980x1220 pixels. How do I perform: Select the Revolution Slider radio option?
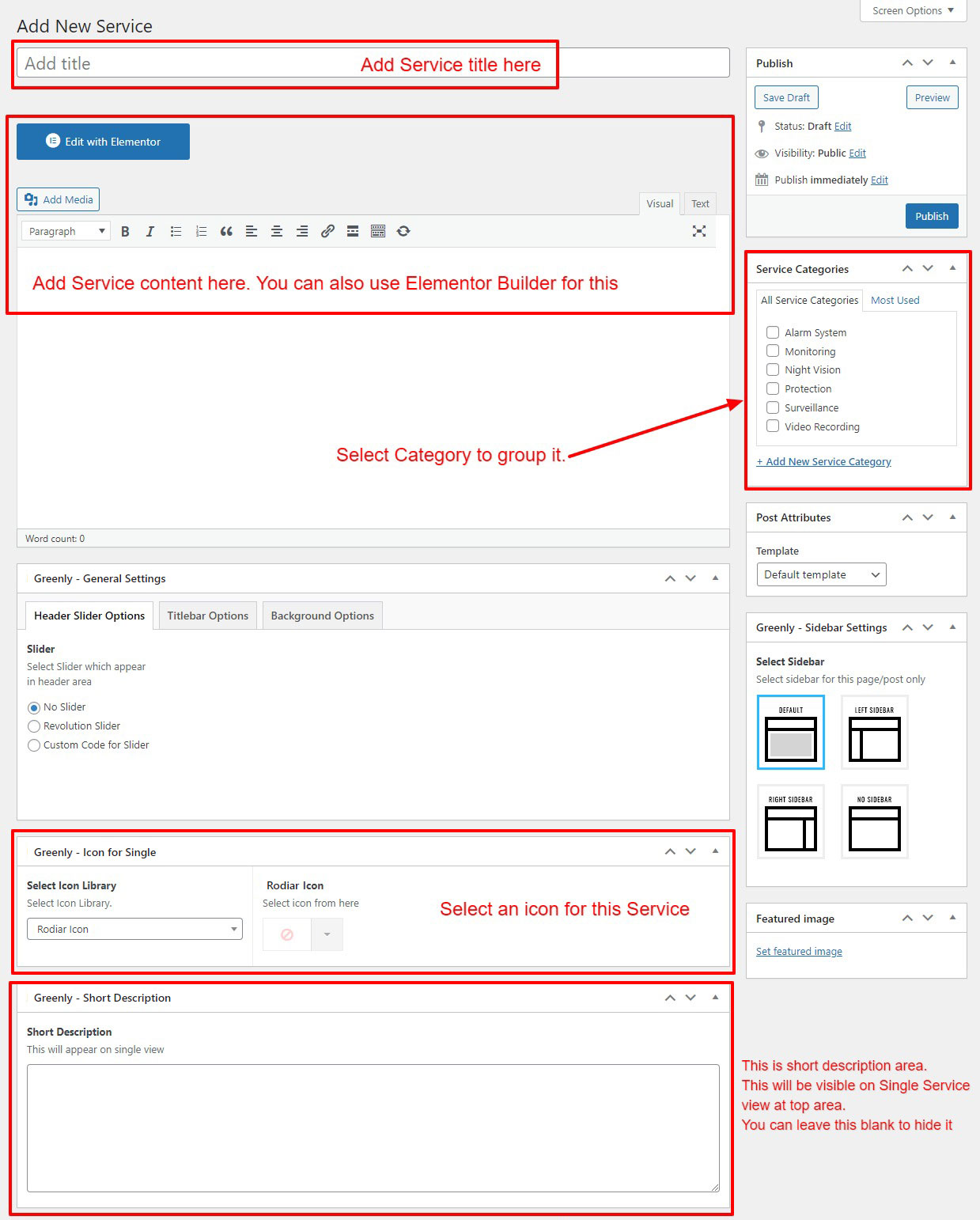coord(34,726)
